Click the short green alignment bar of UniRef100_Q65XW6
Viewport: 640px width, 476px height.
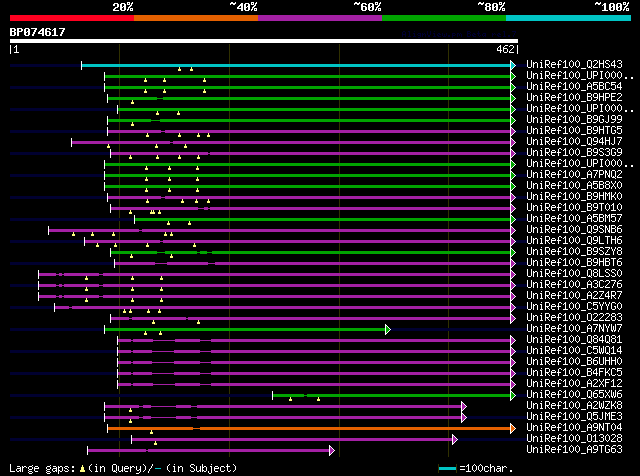[391, 395]
